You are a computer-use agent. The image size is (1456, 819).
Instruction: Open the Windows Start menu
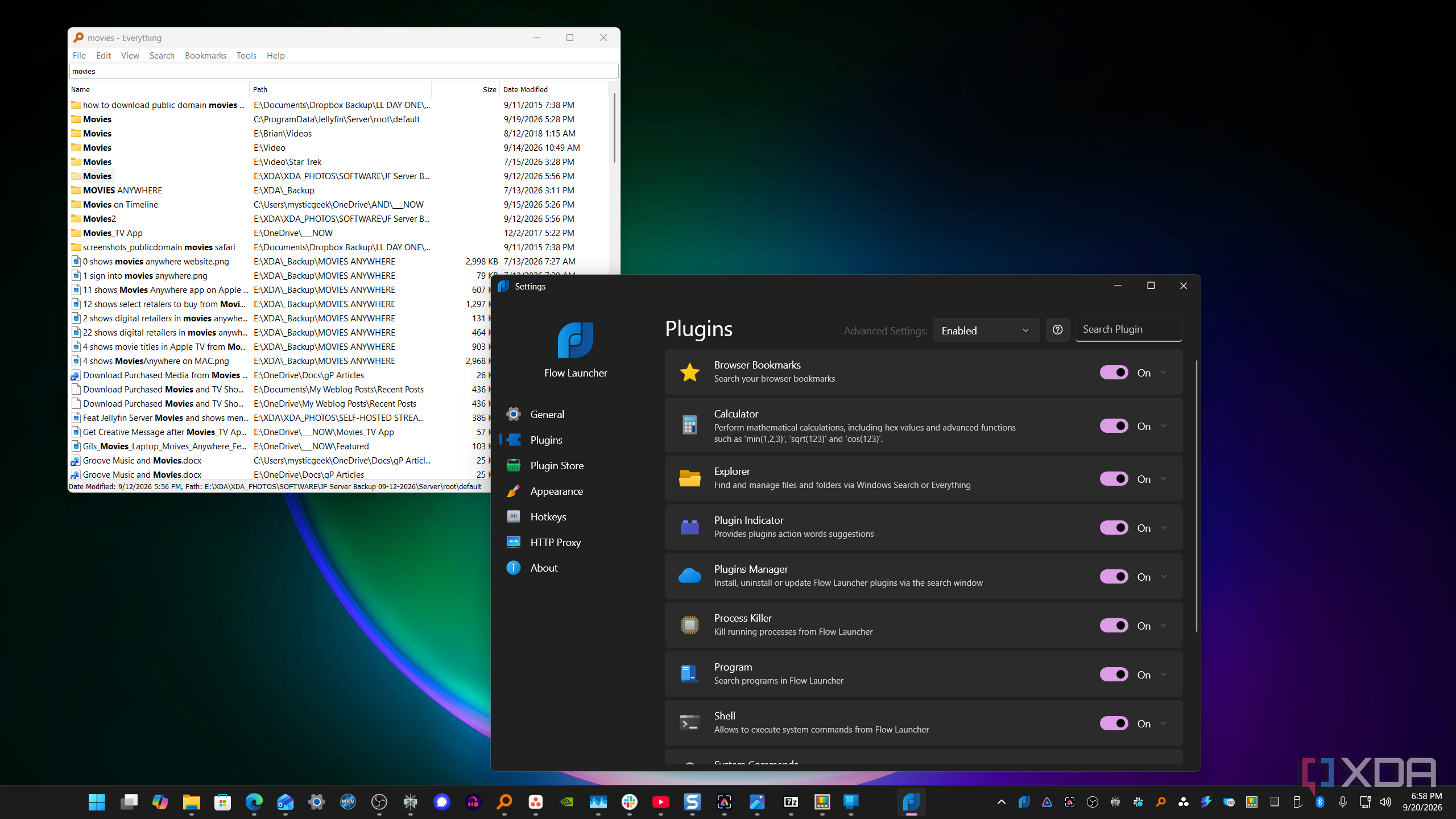pyautogui.click(x=97, y=802)
